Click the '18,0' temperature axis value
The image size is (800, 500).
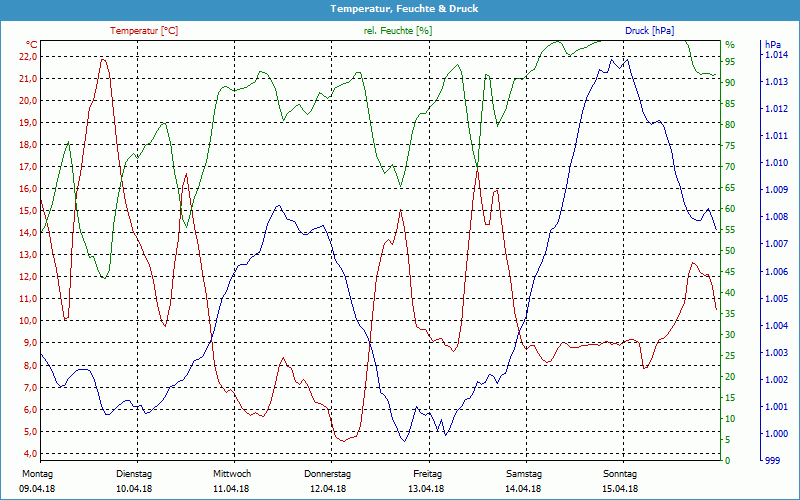coord(28,145)
